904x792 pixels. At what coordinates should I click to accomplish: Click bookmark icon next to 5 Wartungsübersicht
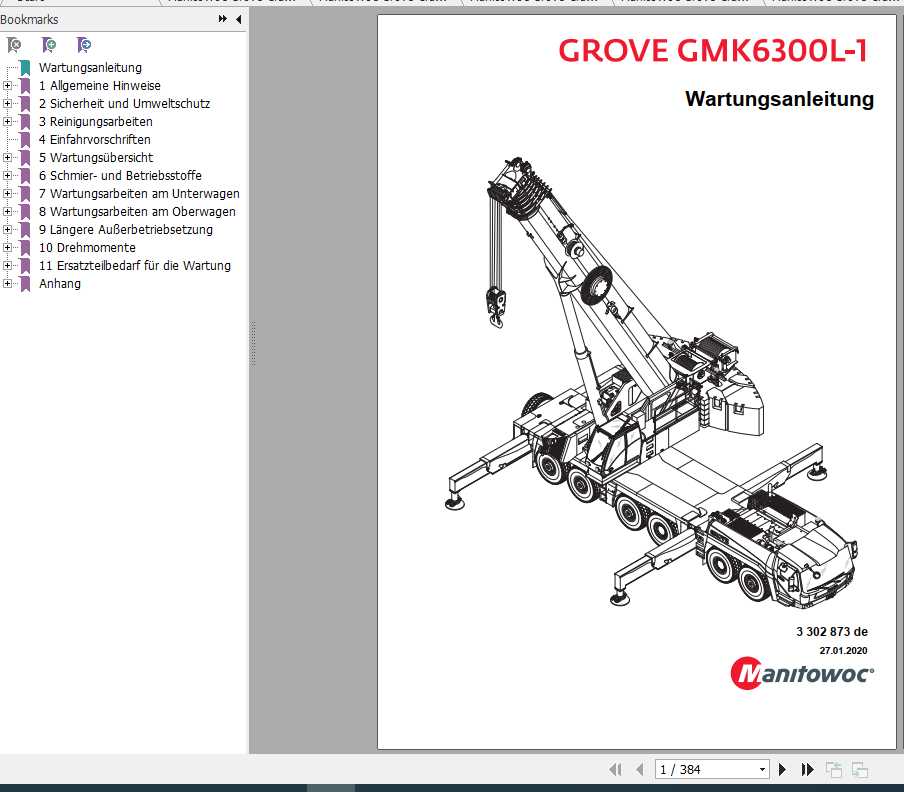[x=25, y=157]
